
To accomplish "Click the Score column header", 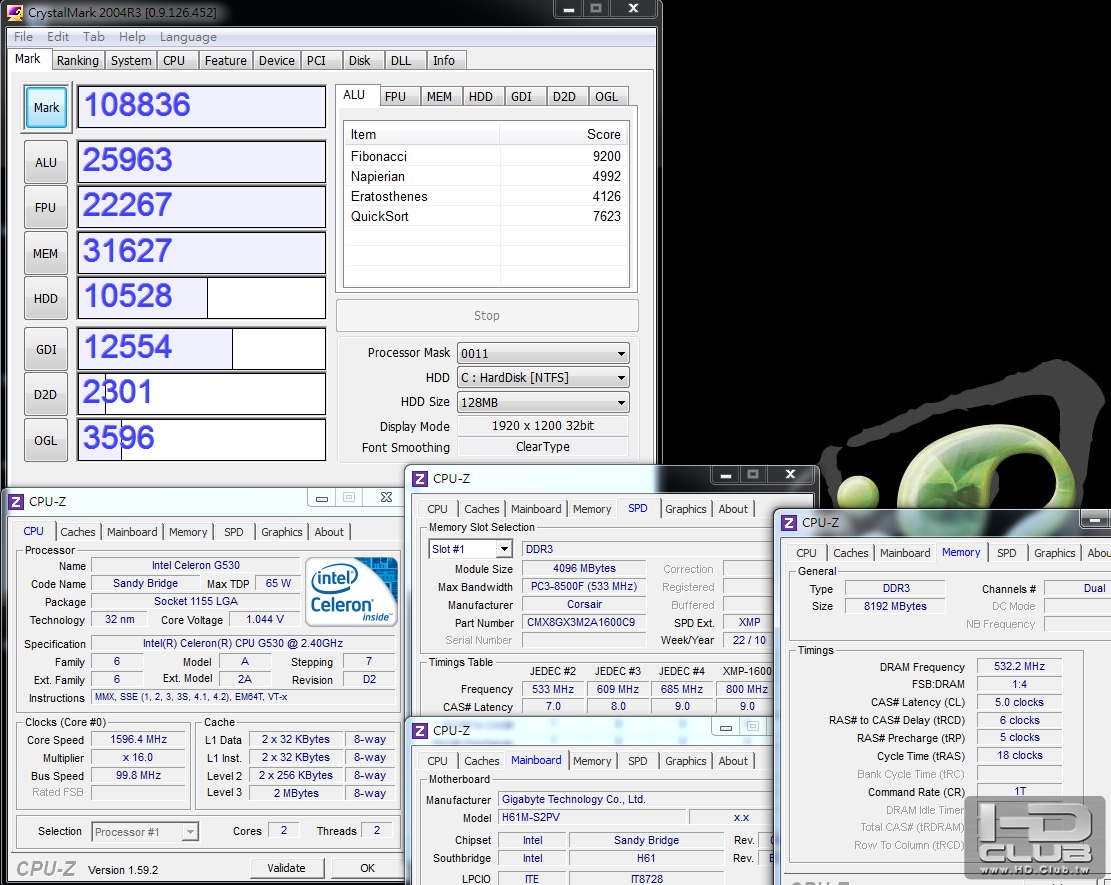I will (x=564, y=135).
